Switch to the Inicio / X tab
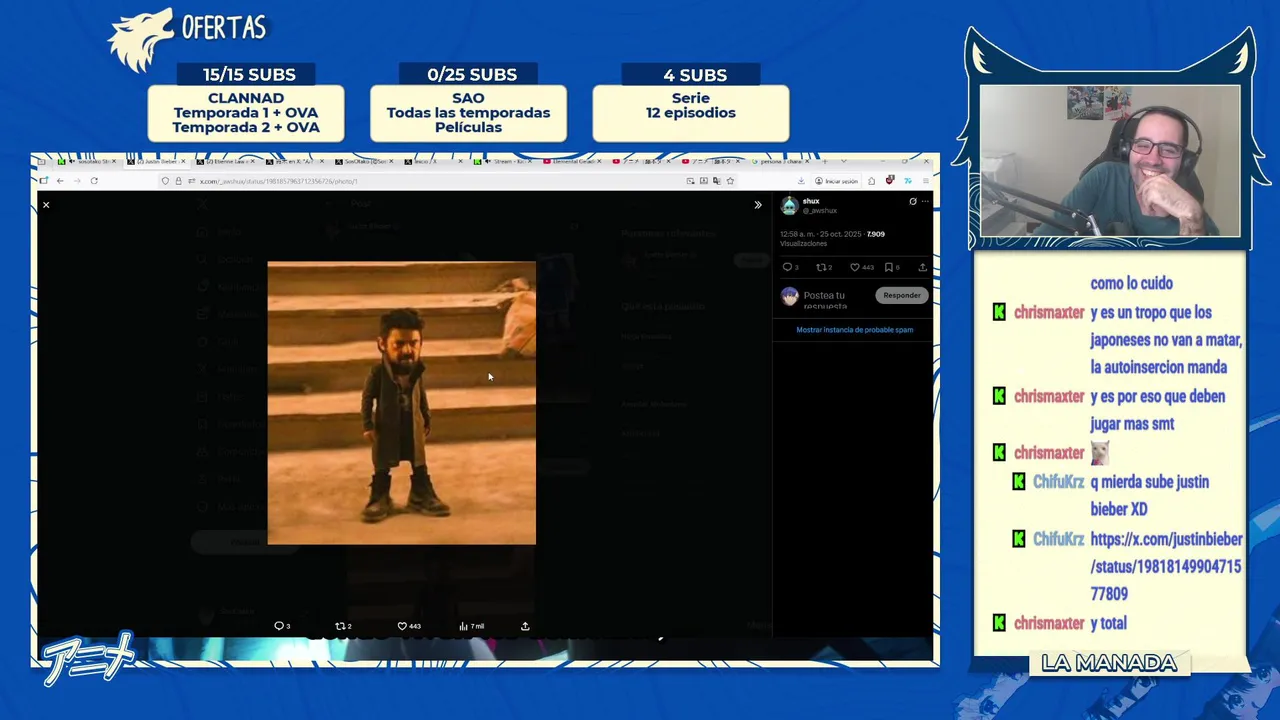Screen dimensions: 1280x720 tap(434, 161)
